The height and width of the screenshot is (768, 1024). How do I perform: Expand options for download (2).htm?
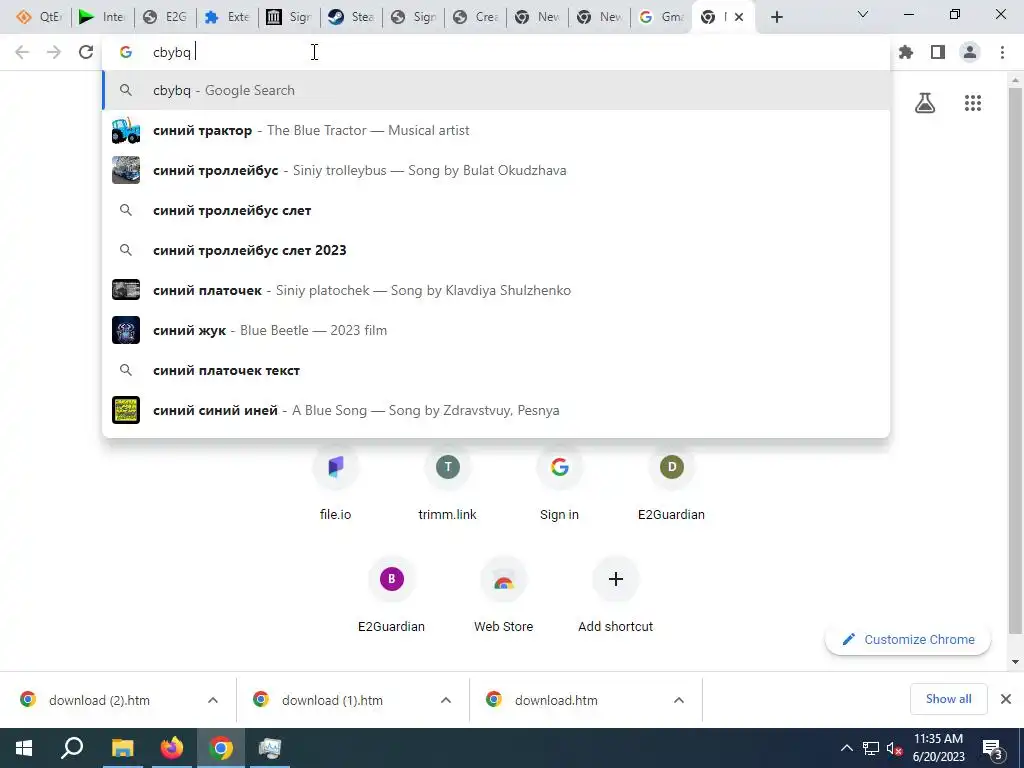coord(213,700)
